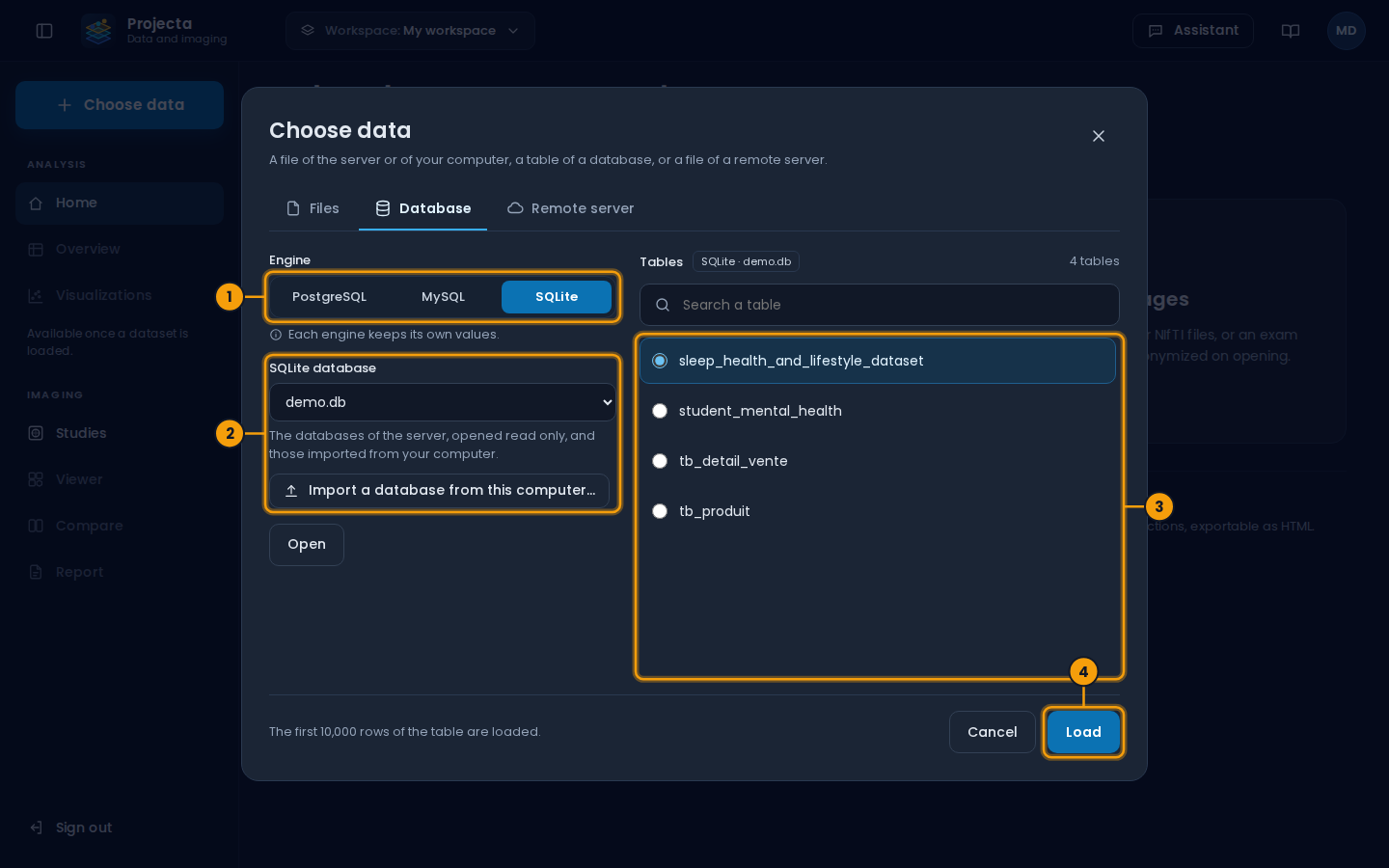This screenshot has width=1389, height=868.
Task: Cancel the Choose data dialog
Action: (993, 732)
